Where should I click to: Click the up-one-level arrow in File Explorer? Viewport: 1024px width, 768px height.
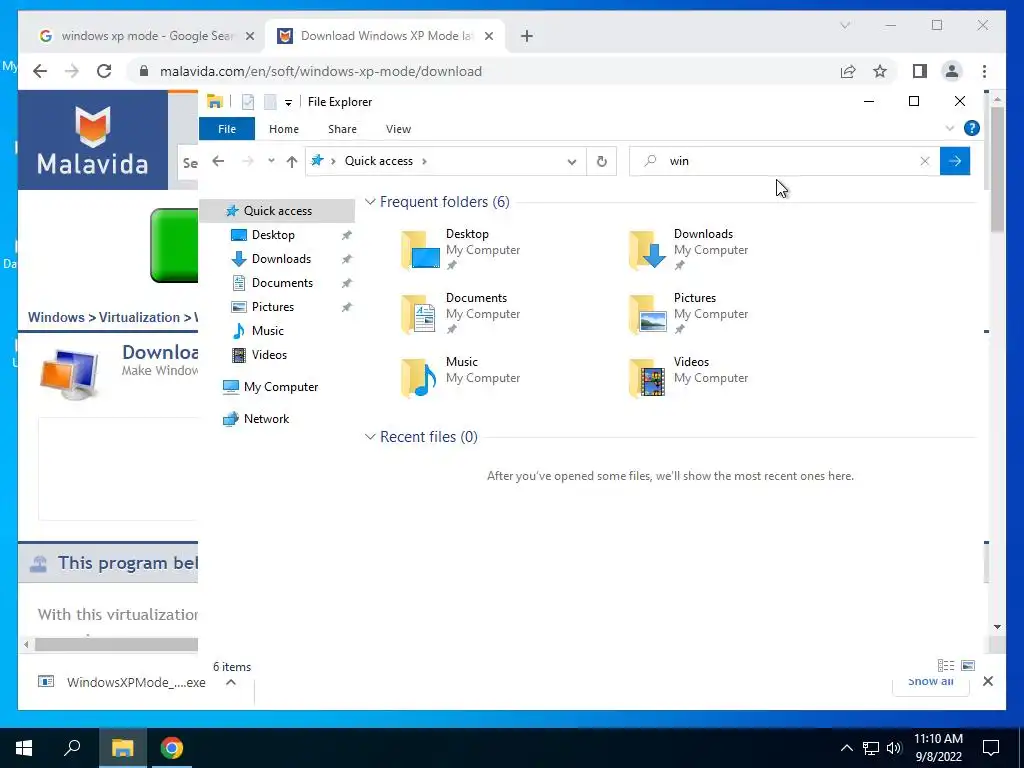click(292, 161)
